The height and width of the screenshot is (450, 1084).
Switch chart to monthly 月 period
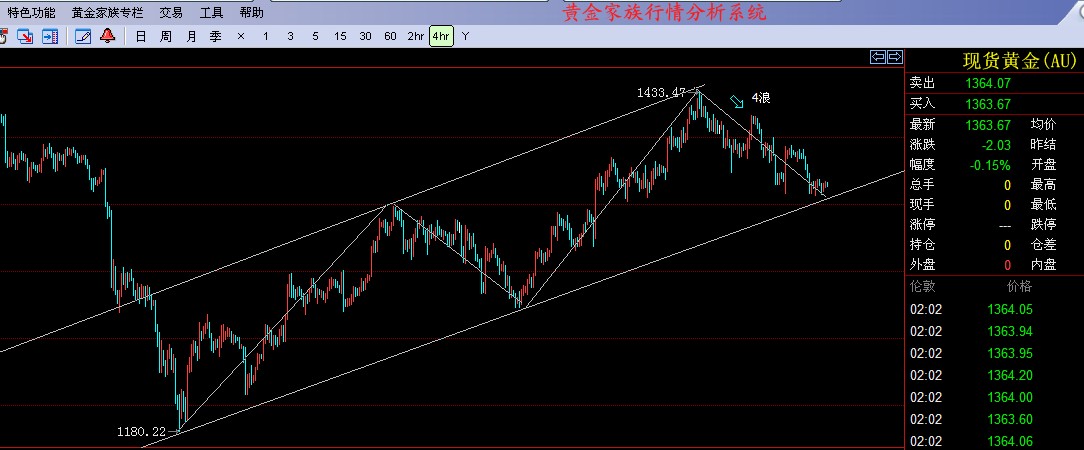191,37
